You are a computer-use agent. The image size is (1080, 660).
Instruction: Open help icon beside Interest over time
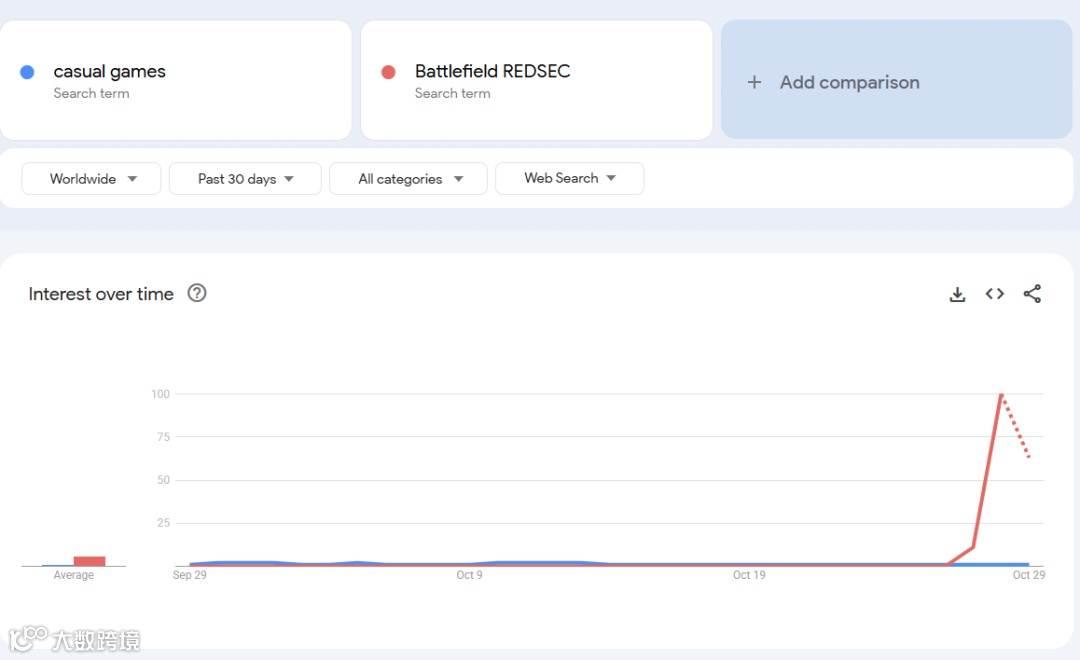(197, 293)
